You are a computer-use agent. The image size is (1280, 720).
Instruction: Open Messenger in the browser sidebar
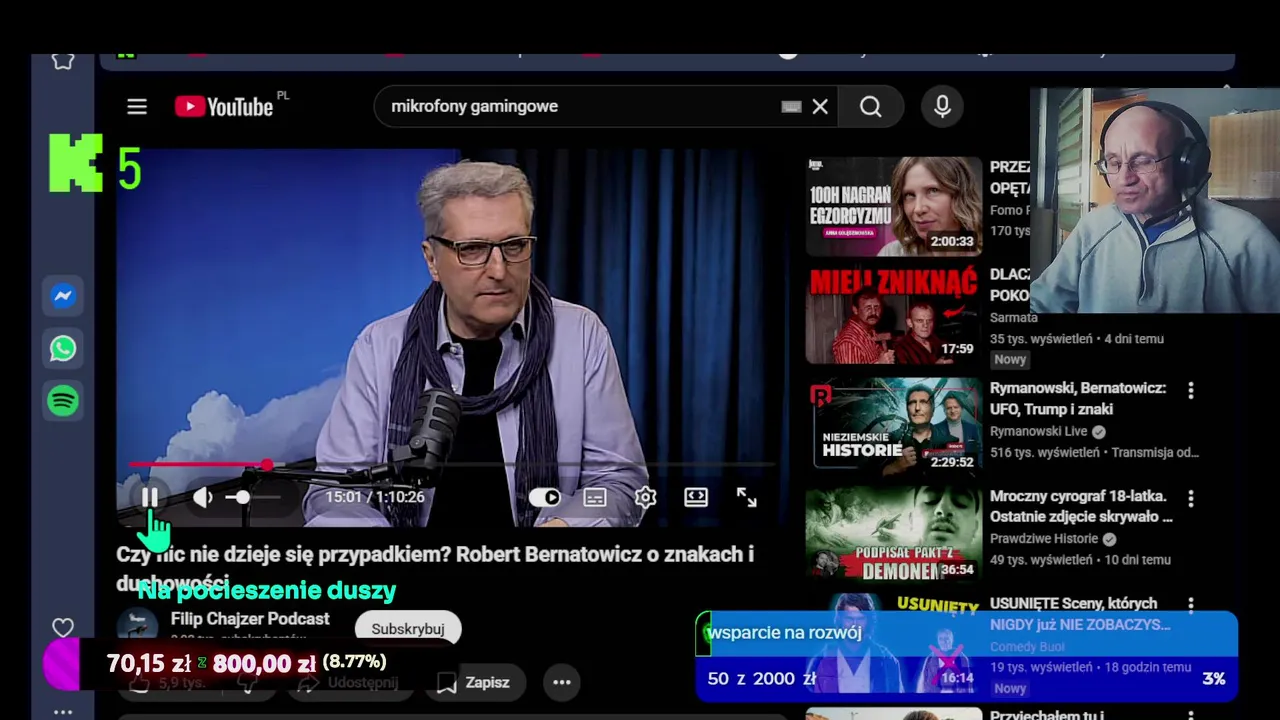tap(63, 296)
